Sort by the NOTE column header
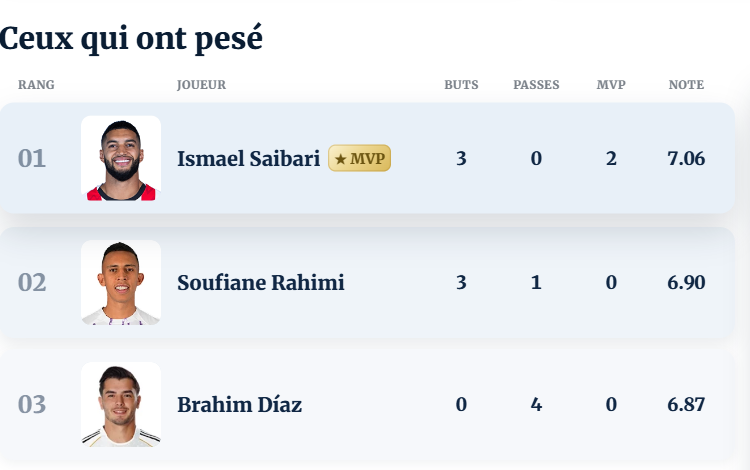The height and width of the screenshot is (470, 750). click(x=686, y=85)
